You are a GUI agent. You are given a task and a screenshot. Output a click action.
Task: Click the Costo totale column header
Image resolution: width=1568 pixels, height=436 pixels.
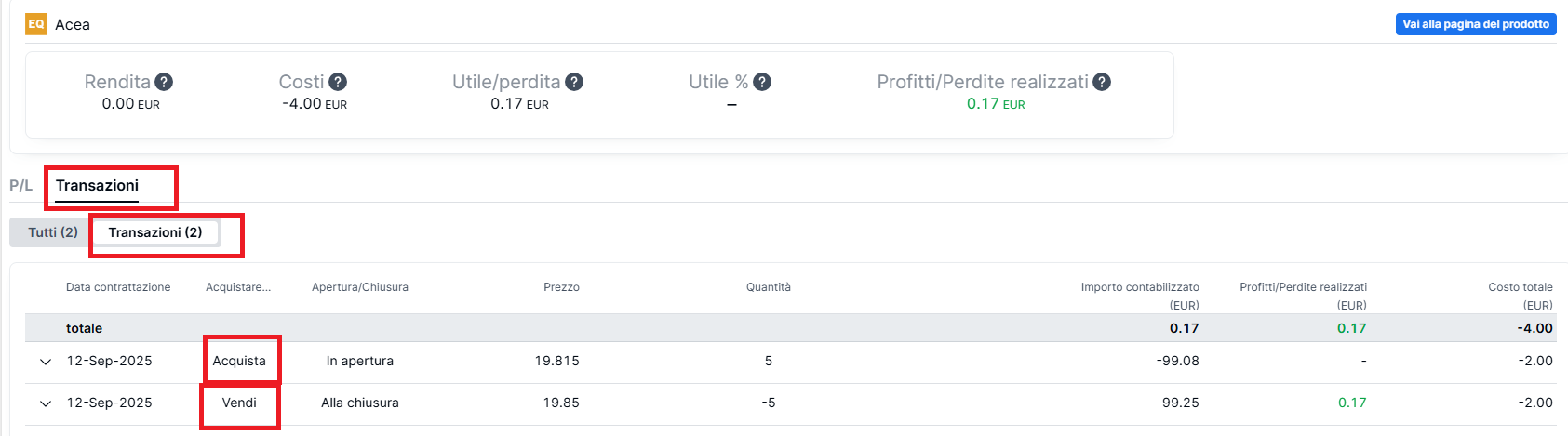(x=1520, y=287)
